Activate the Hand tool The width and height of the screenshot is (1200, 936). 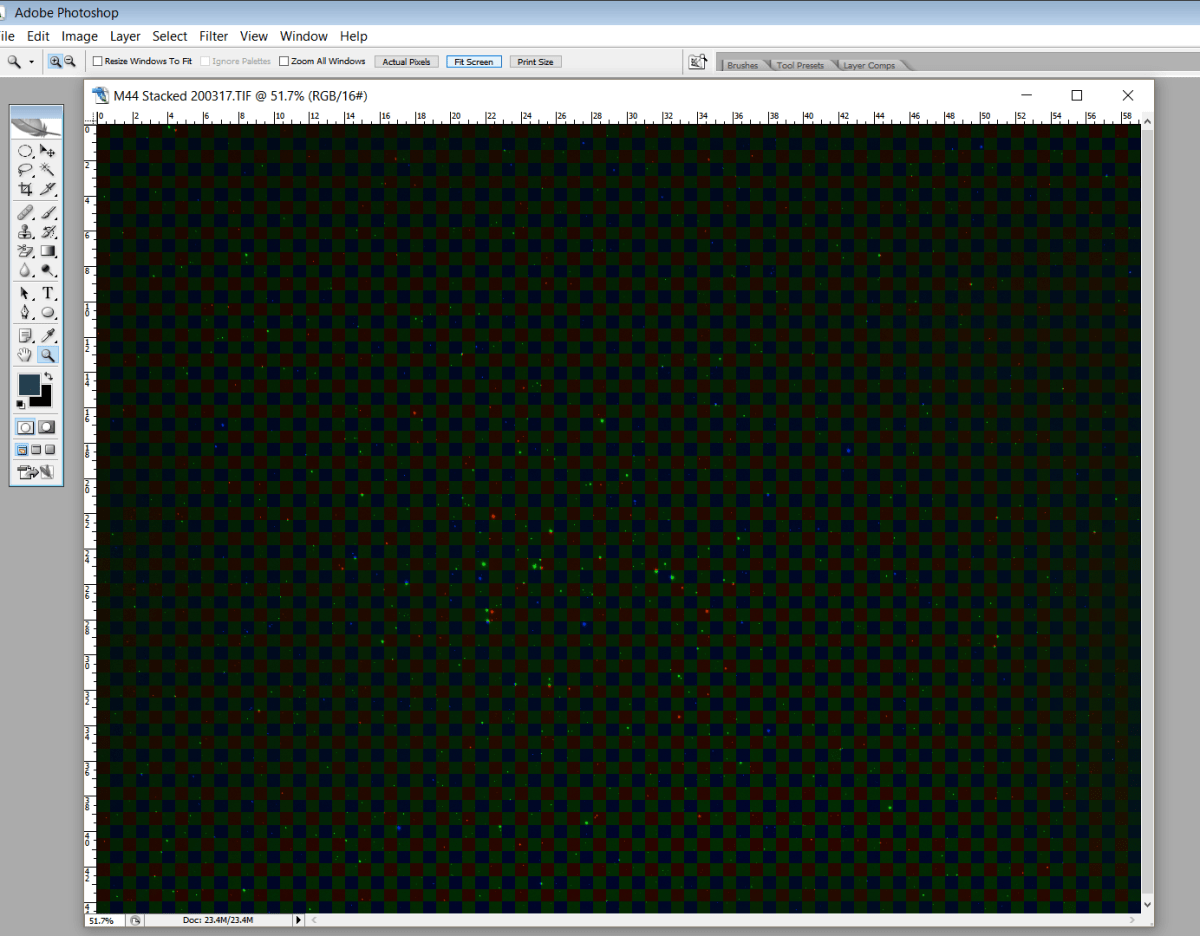(26, 355)
